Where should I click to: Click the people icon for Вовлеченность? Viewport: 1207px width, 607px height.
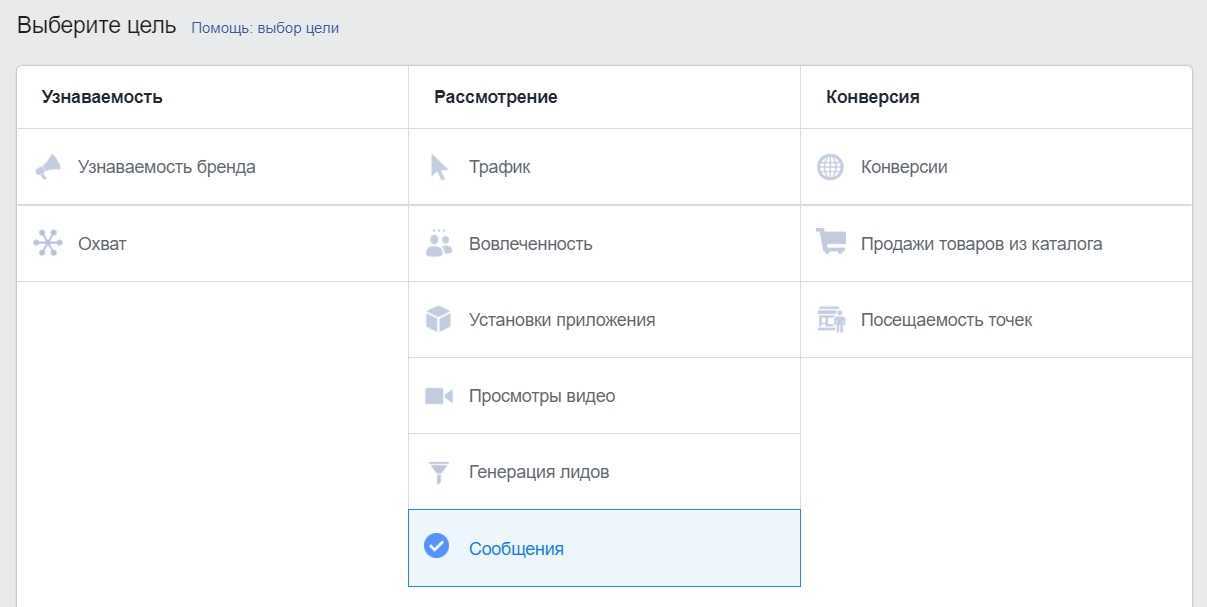tap(438, 244)
